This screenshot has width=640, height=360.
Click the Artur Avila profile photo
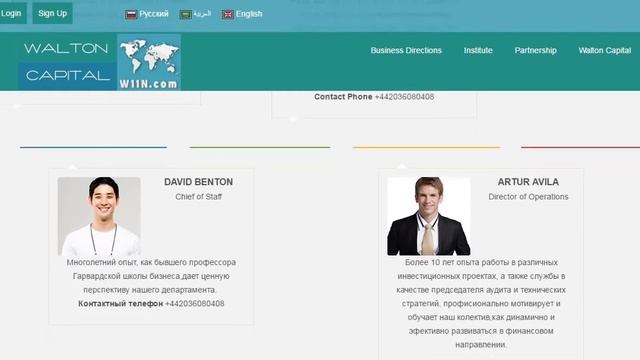[429, 216]
